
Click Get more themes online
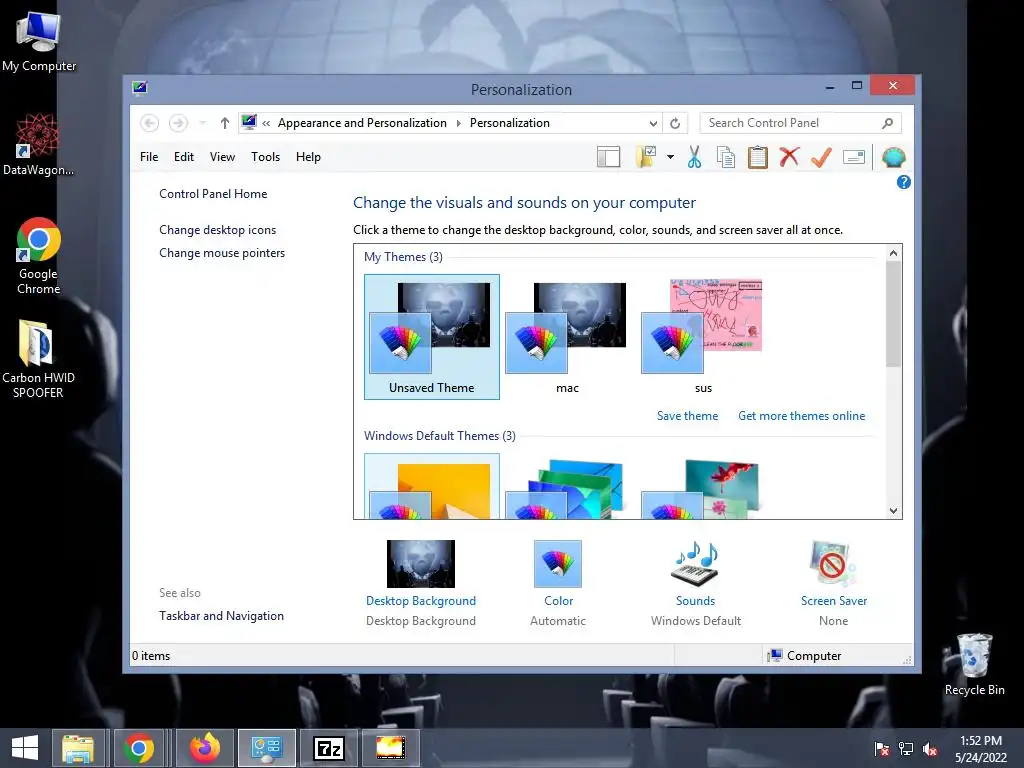[x=801, y=416]
